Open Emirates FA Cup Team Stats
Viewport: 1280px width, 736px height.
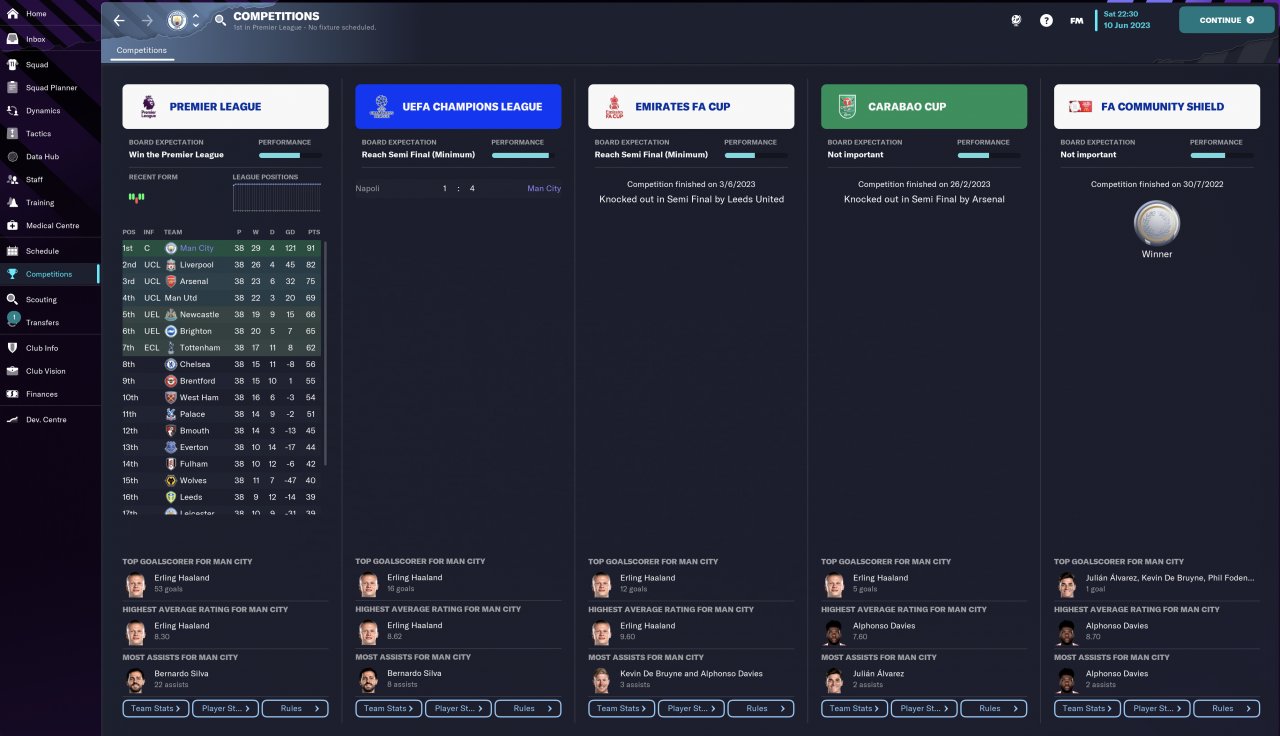pyautogui.click(x=622, y=709)
